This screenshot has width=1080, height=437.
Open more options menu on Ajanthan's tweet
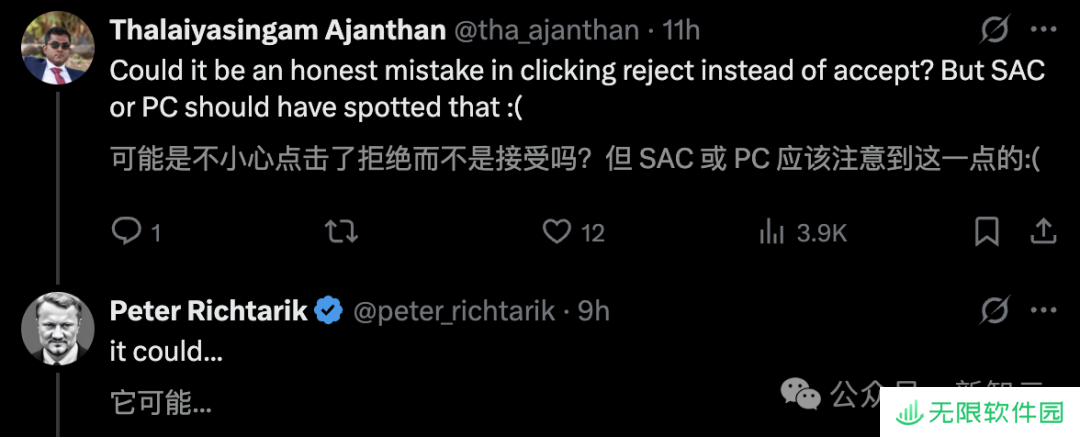pyautogui.click(x=1043, y=30)
